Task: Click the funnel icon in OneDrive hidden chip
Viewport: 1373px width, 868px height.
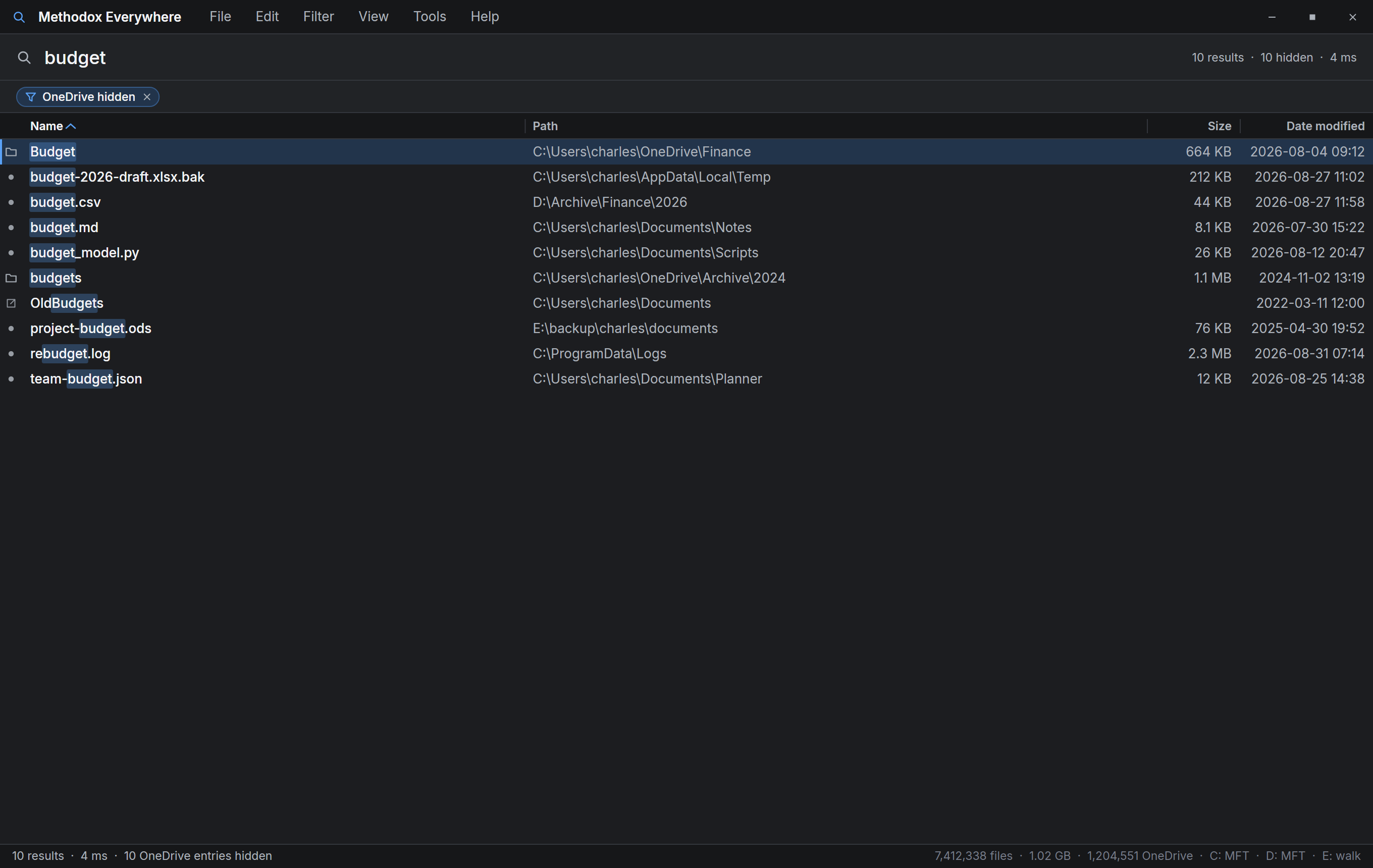Action: click(x=31, y=97)
